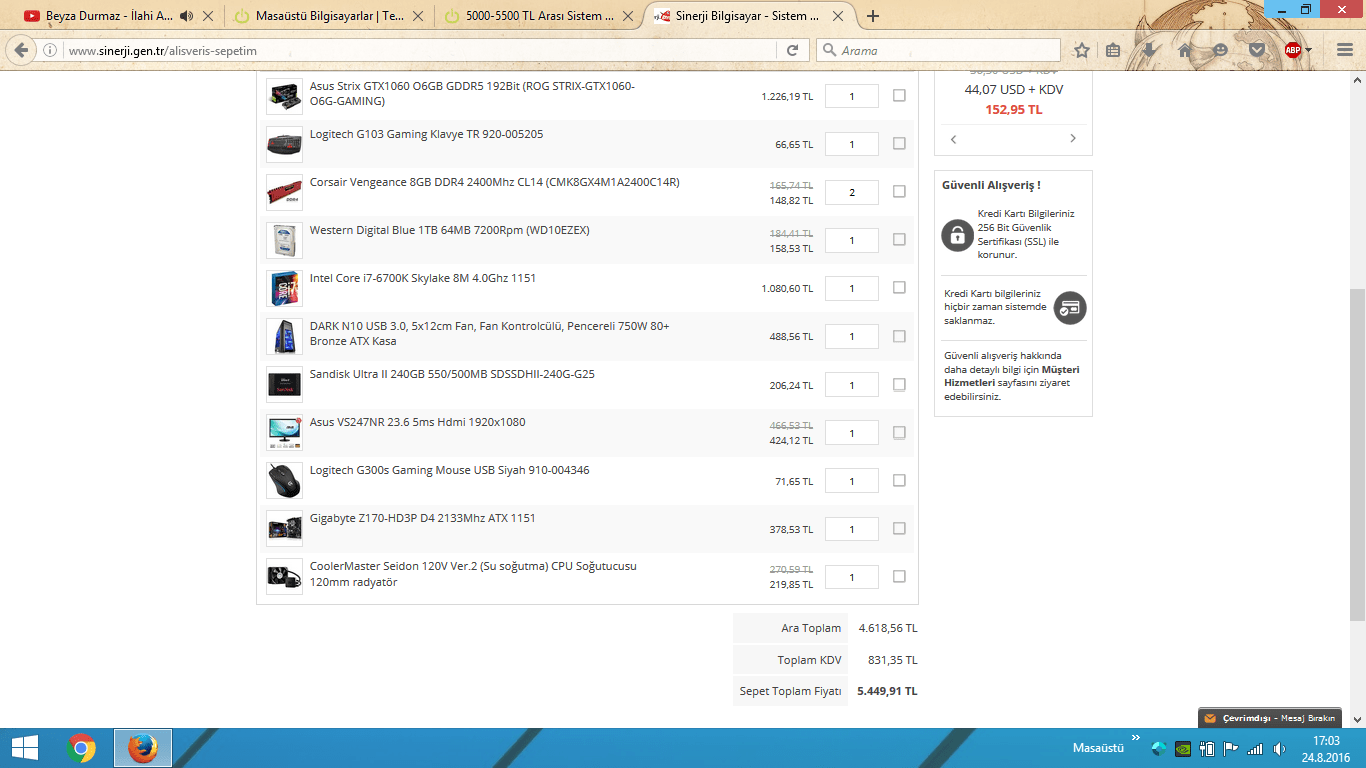Show next product with right carousel chevron
This screenshot has height=768, width=1366.
[x=1073, y=139]
